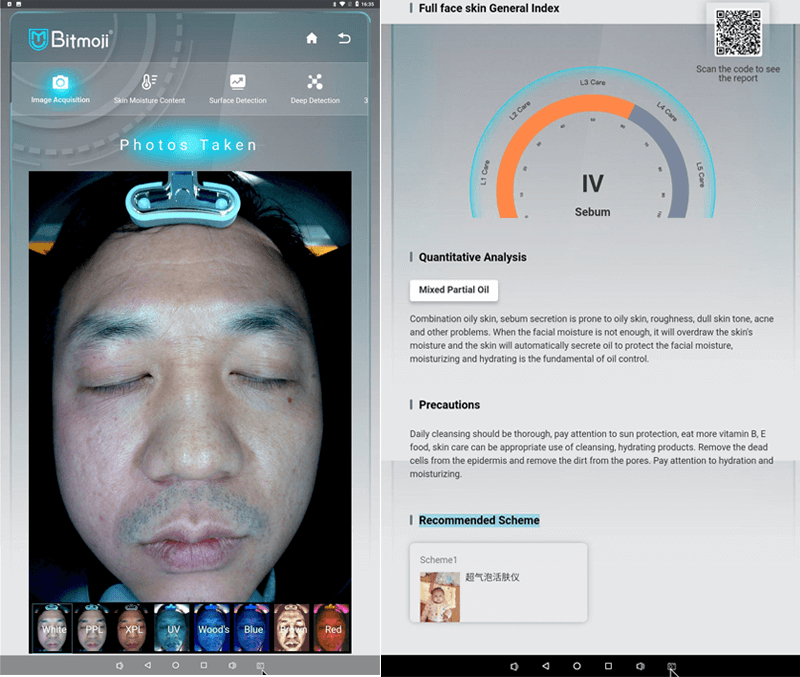Click the Mixed Partial Oil button
This screenshot has width=800, height=677.
(x=453, y=290)
